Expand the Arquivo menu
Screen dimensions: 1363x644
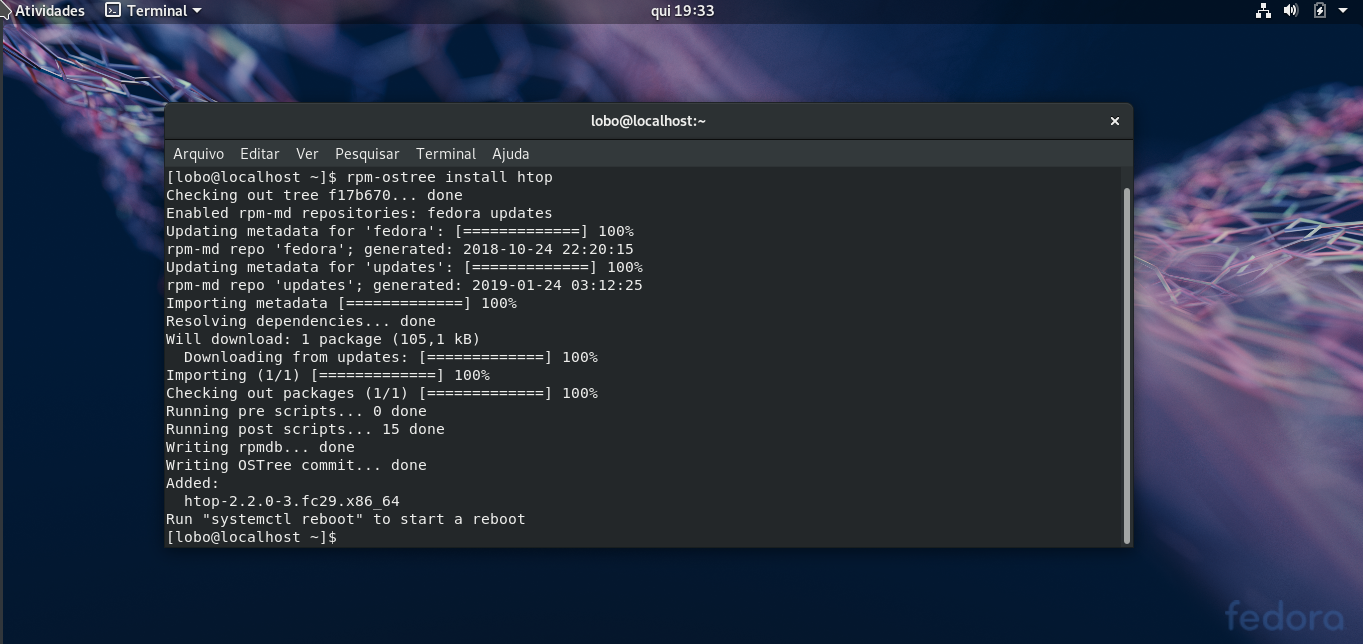[198, 153]
